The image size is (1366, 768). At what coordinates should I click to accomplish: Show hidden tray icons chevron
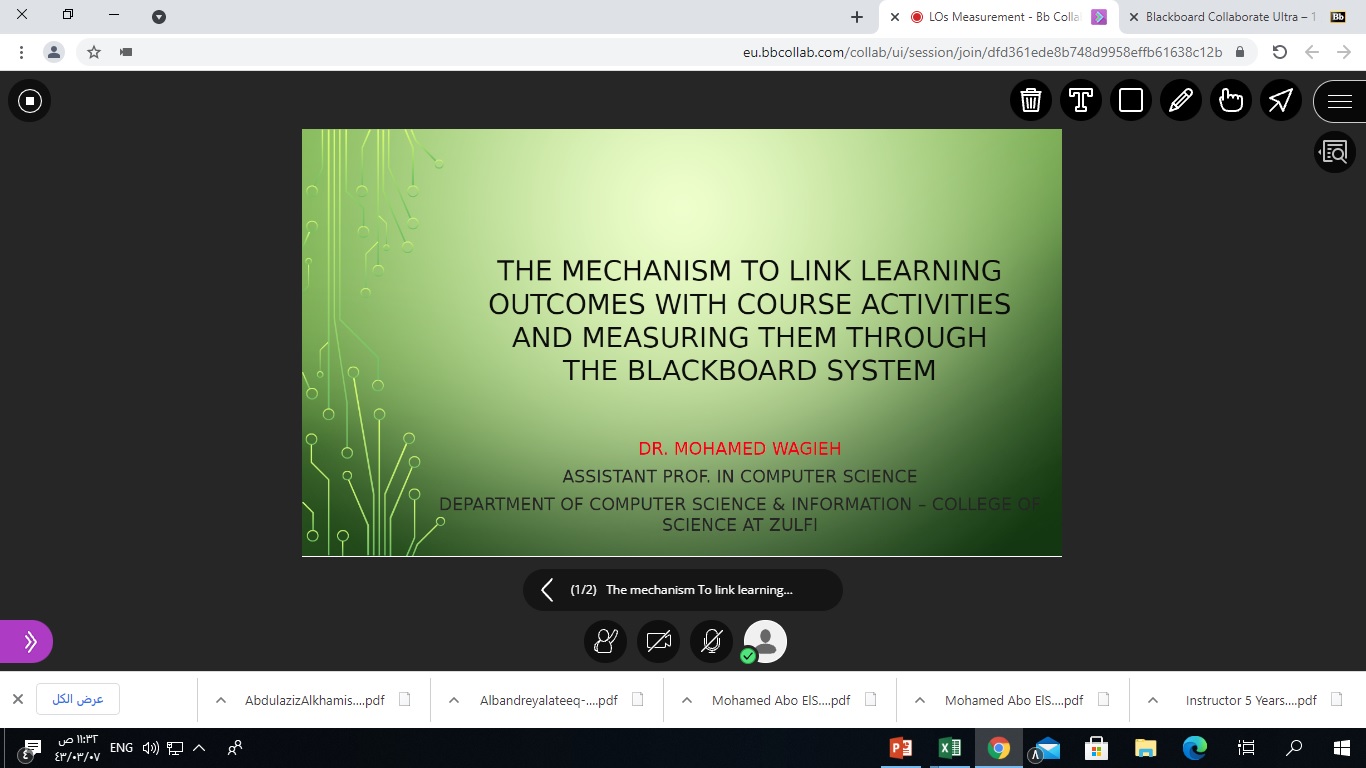[199, 748]
